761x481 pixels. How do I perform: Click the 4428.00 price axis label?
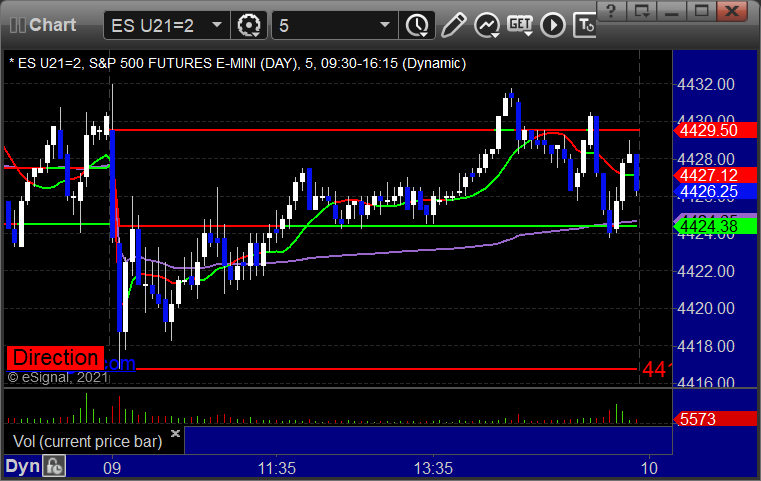(706, 159)
